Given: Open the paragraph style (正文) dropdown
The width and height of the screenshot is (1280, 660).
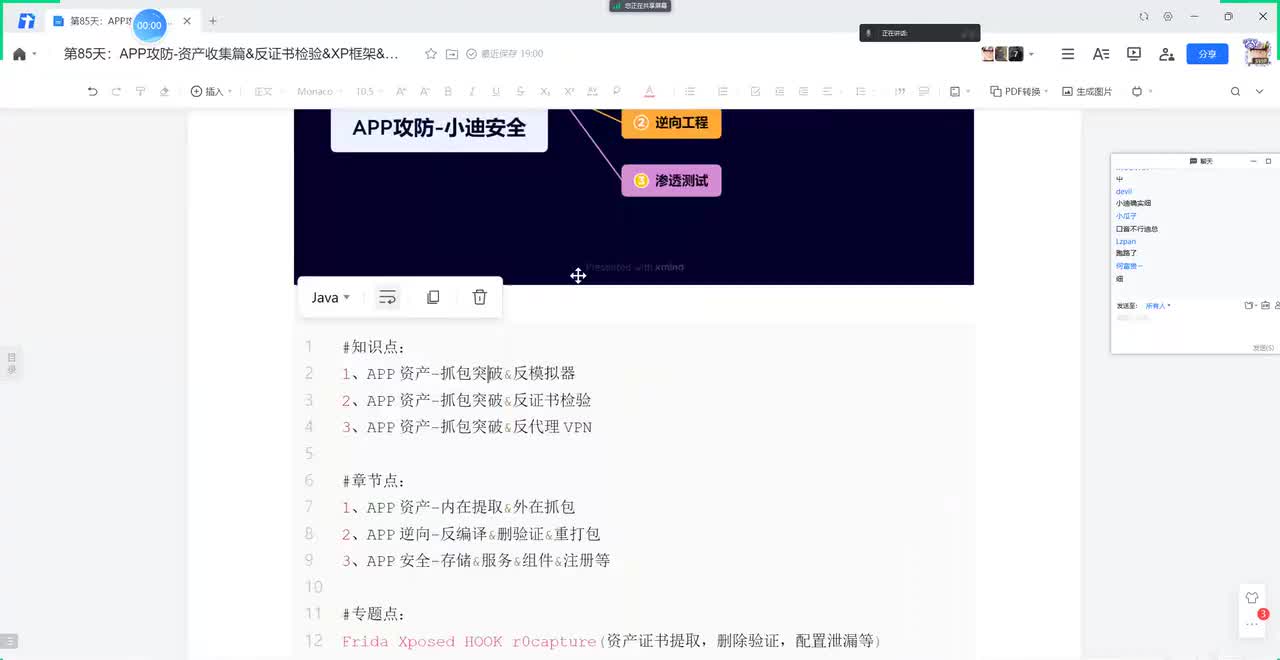Looking at the screenshot, I should [x=268, y=91].
